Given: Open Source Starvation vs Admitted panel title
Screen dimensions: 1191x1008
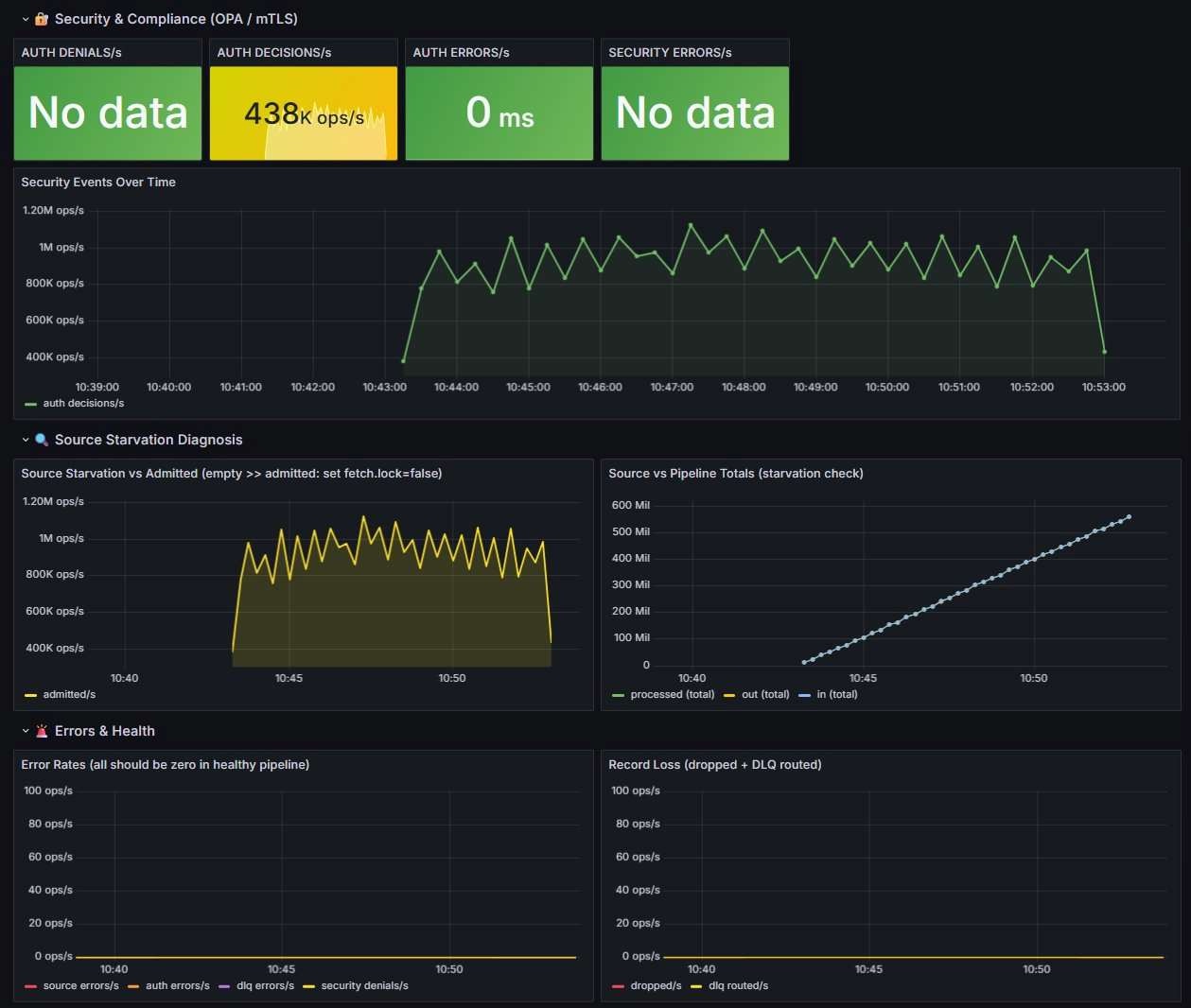Looking at the screenshot, I should pyautogui.click(x=232, y=474).
